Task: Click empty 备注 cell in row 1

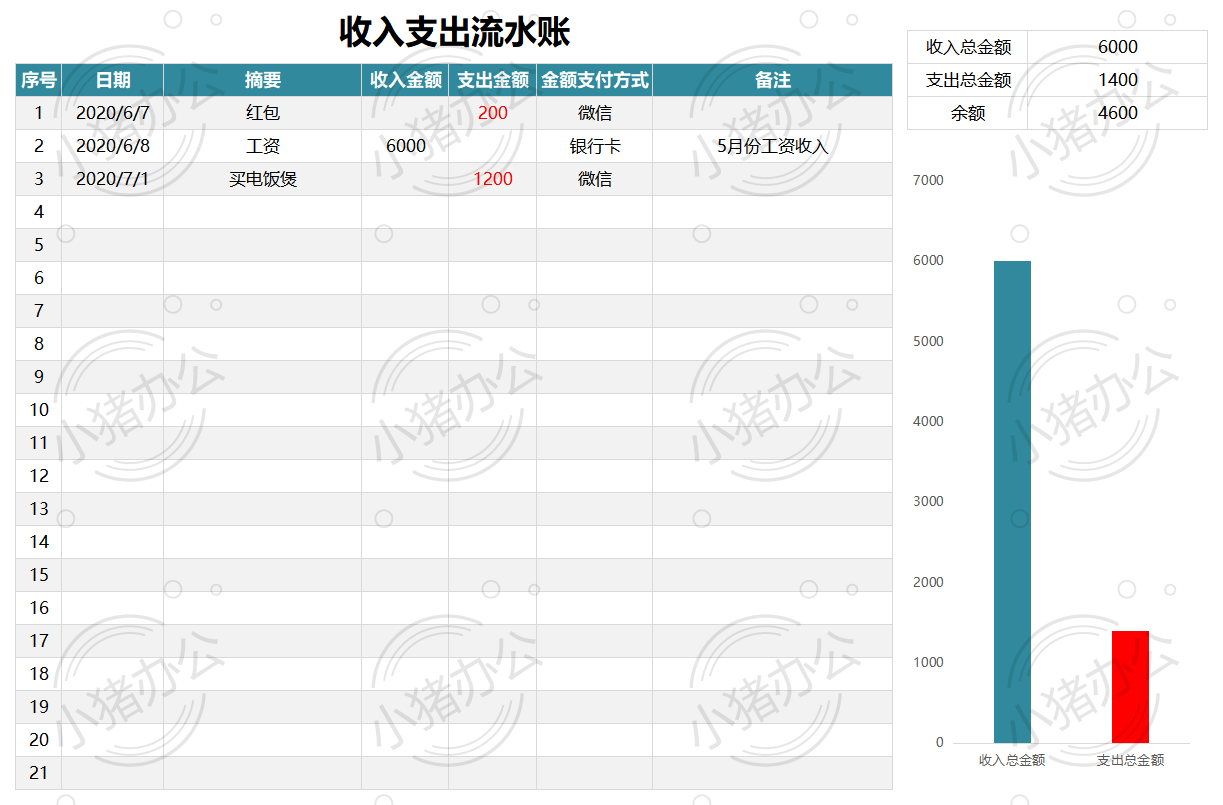Action: pos(773,113)
